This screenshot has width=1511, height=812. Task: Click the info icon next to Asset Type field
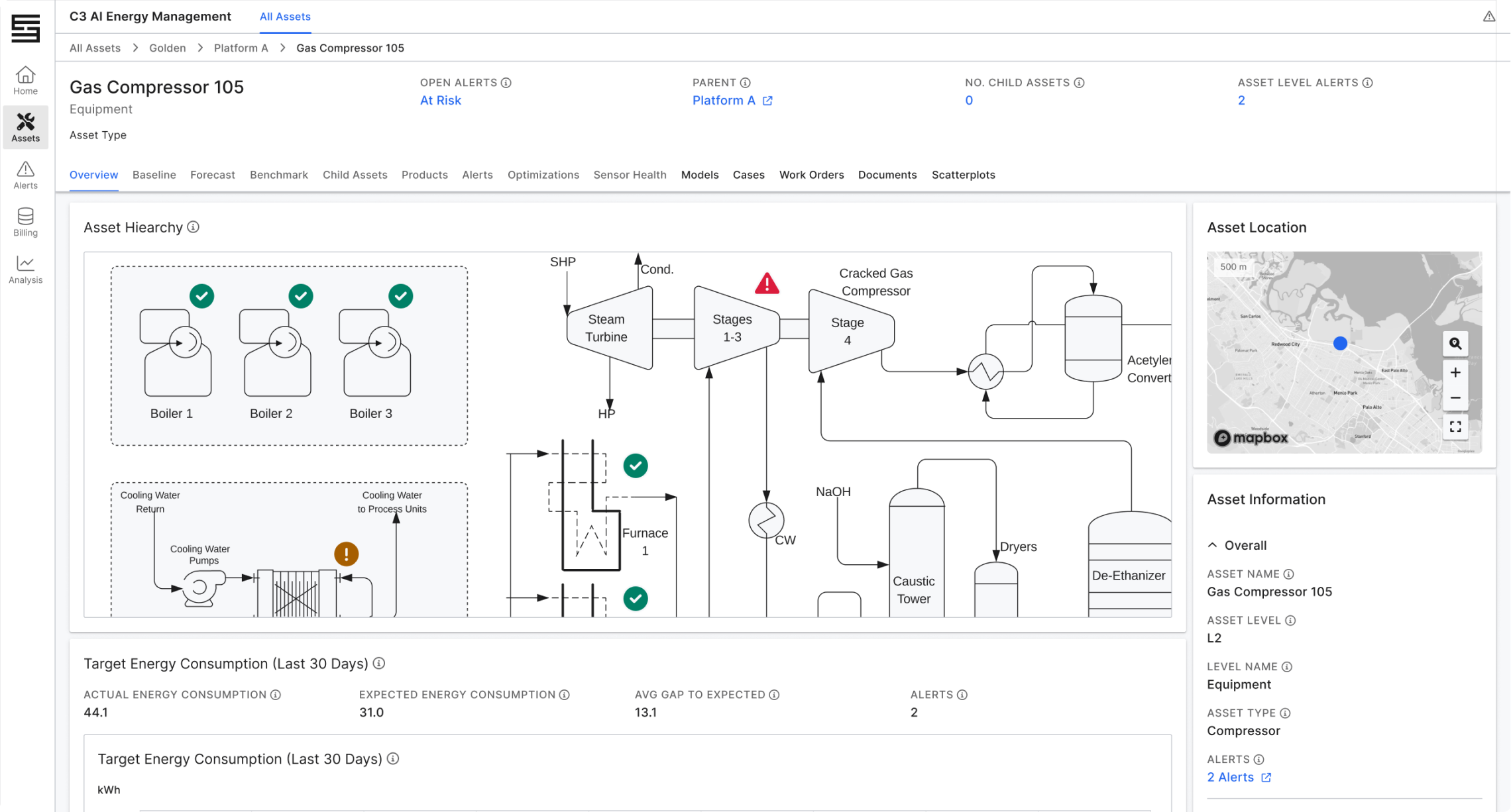click(x=1285, y=713)
